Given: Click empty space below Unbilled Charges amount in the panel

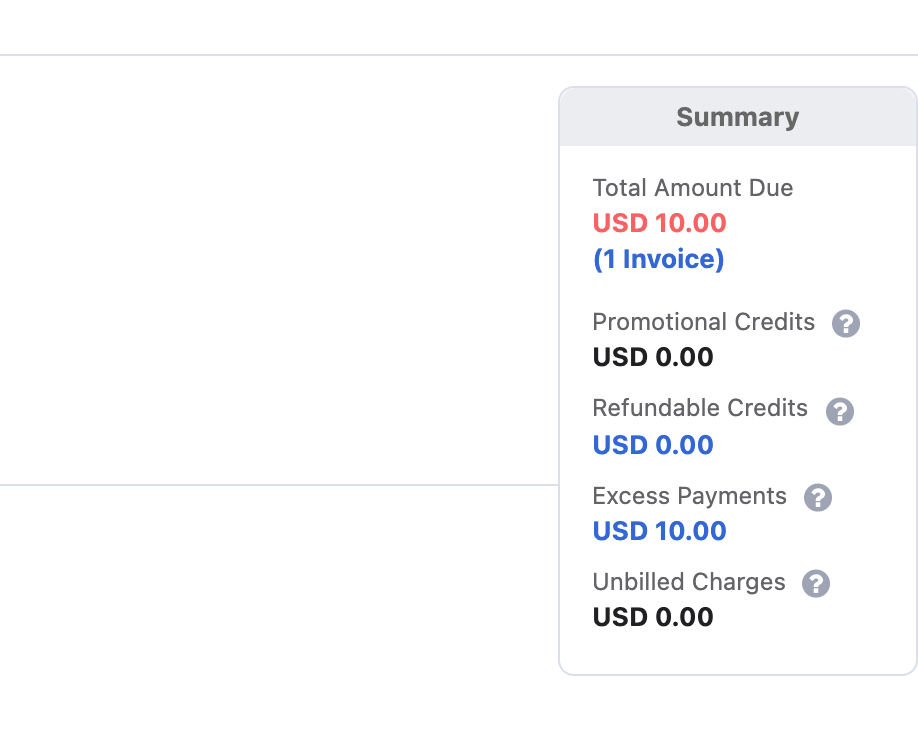Looking at the screenshot, I should tap(737, 652).
